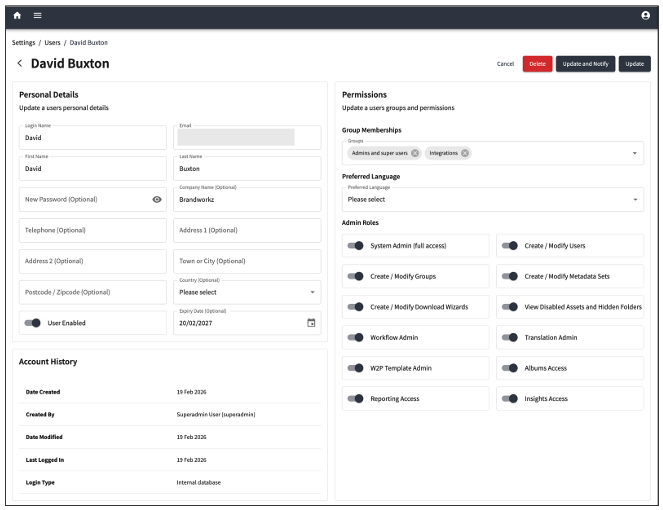
Task: Toggle the Reporting Access switch
Action: [356, 398]
